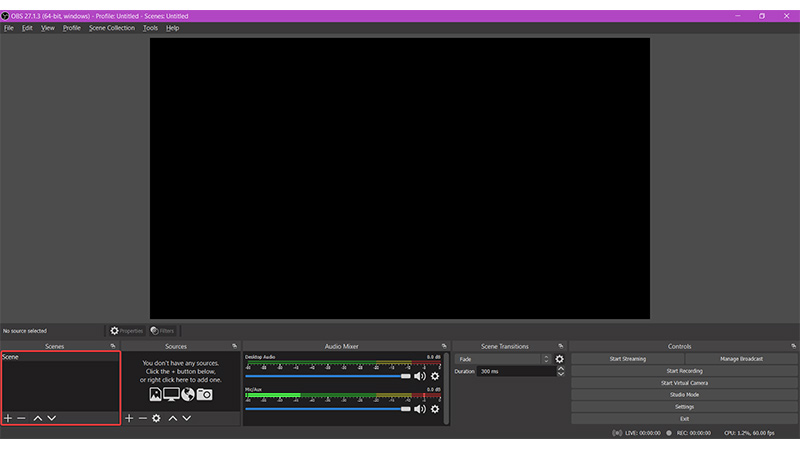Remove source with minus icon in Sources
This screenshot has width=800, height=450.
143,418
